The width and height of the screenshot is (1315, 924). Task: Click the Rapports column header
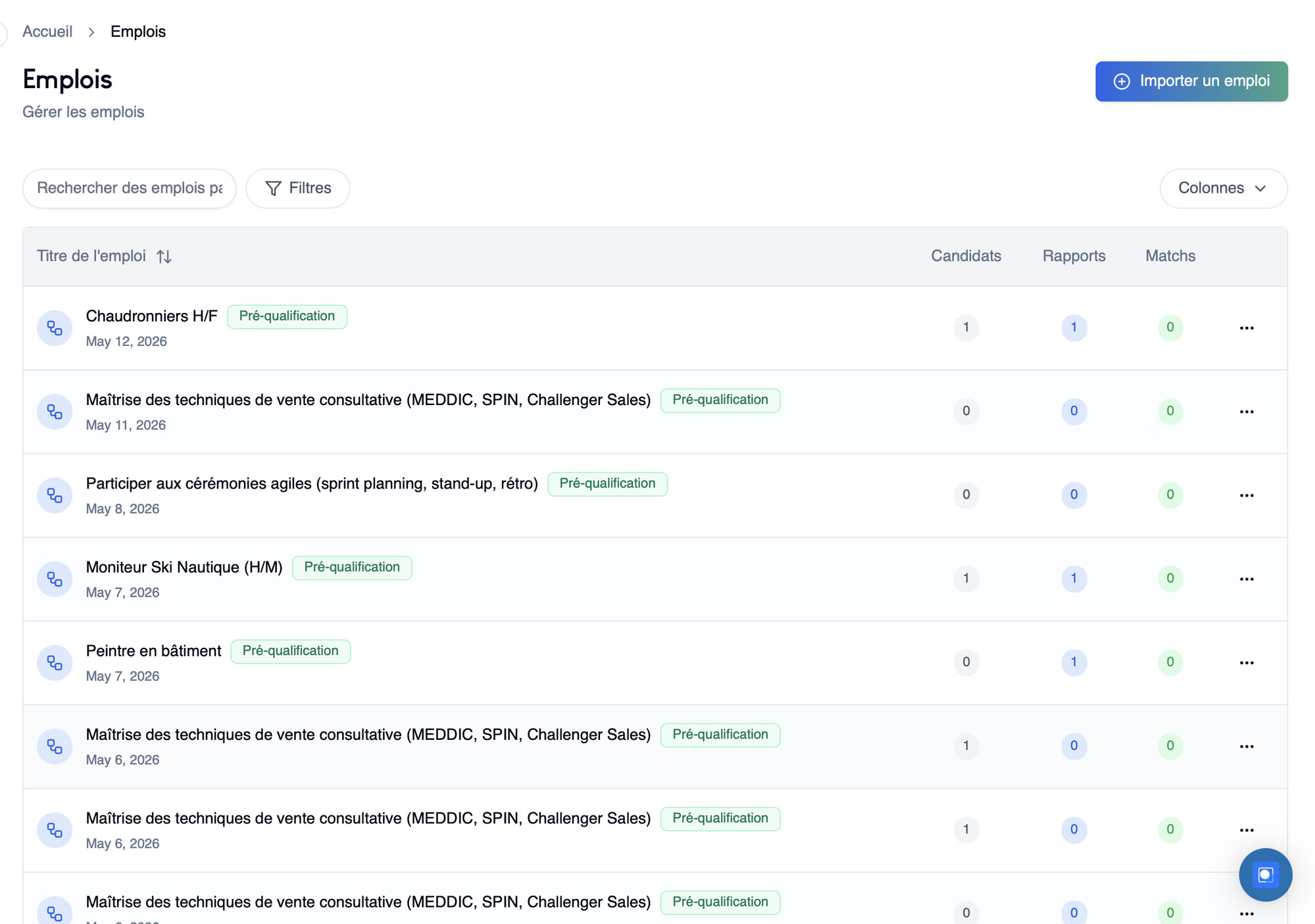[1074, 256]
